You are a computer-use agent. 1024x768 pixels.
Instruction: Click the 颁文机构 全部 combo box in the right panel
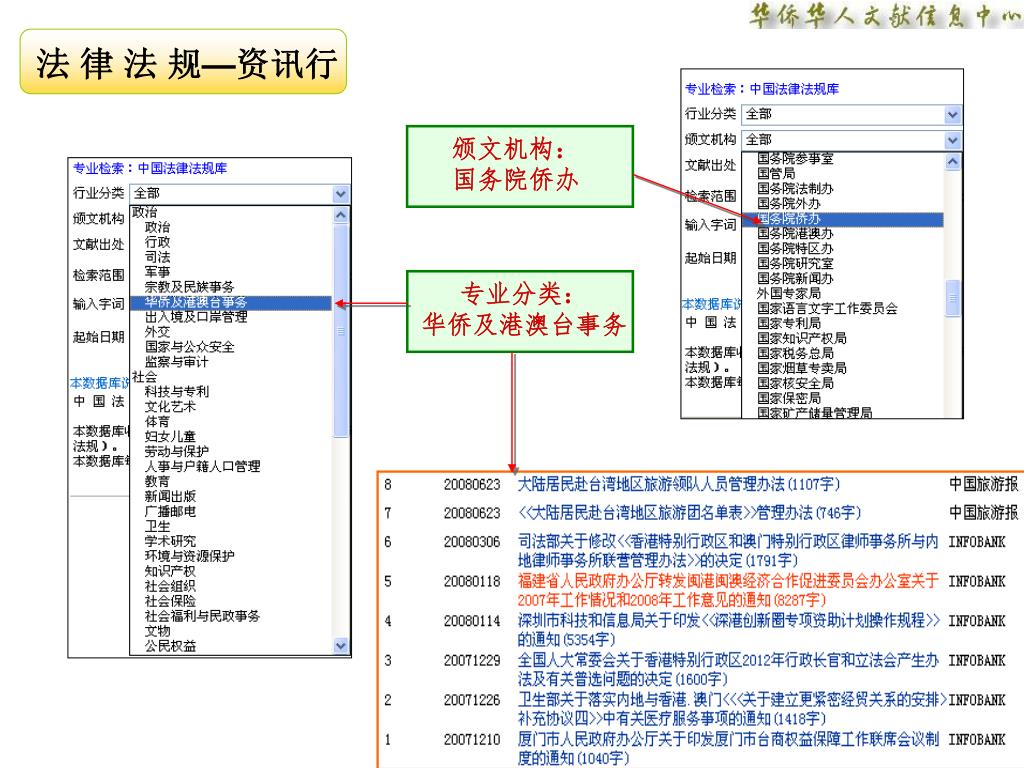tap(852, 140)
